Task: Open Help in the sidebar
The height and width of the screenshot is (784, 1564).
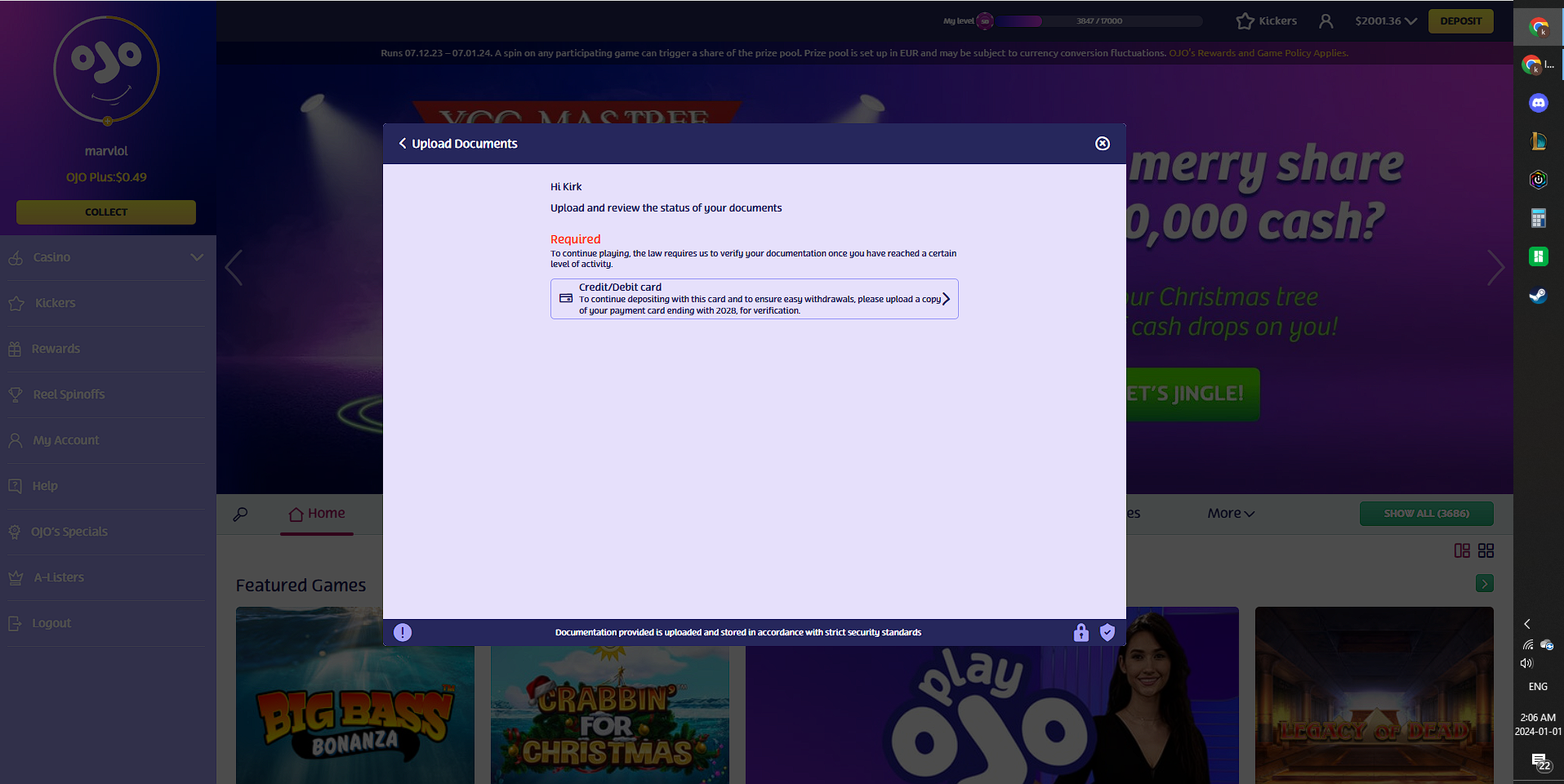Action: [45, 486]
